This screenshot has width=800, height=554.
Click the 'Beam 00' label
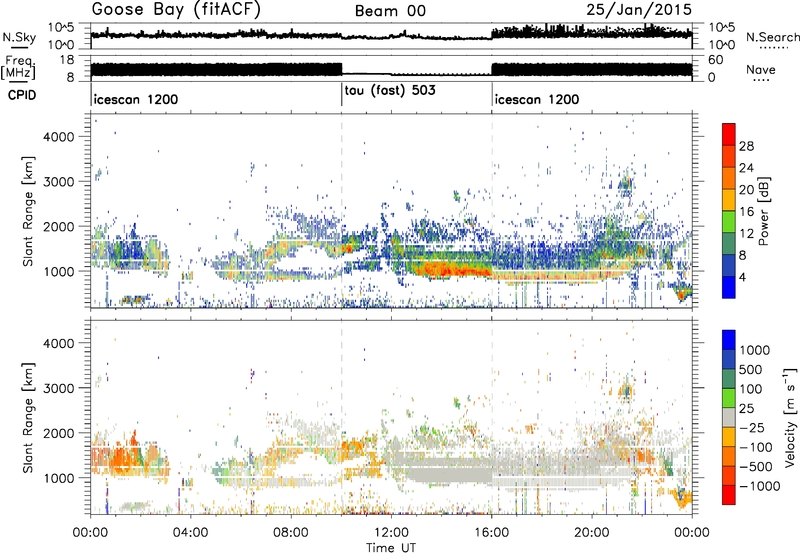pyautogui.click(x=390, y=11)
